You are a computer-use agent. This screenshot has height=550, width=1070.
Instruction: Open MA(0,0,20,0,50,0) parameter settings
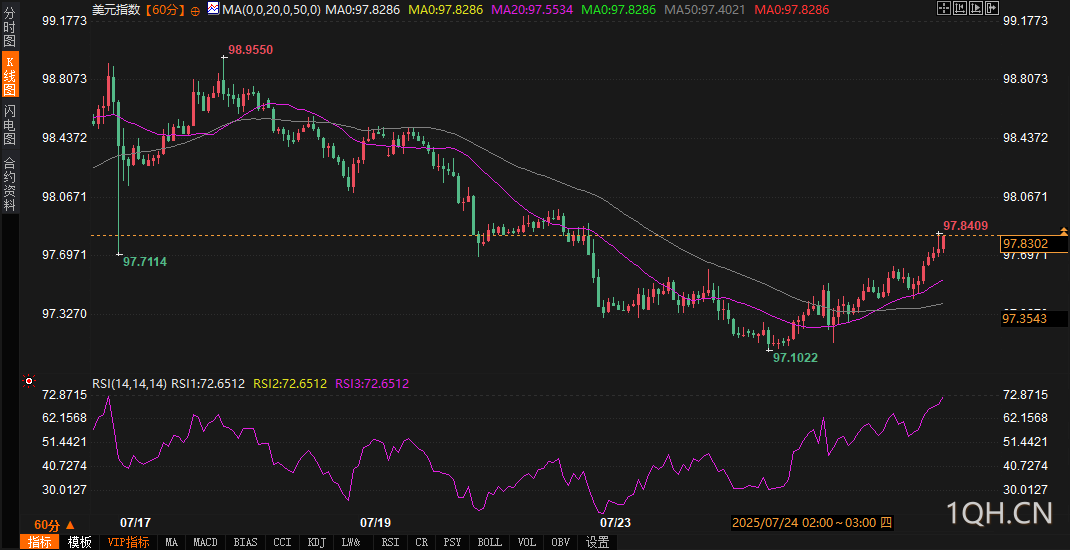(272, 10)
